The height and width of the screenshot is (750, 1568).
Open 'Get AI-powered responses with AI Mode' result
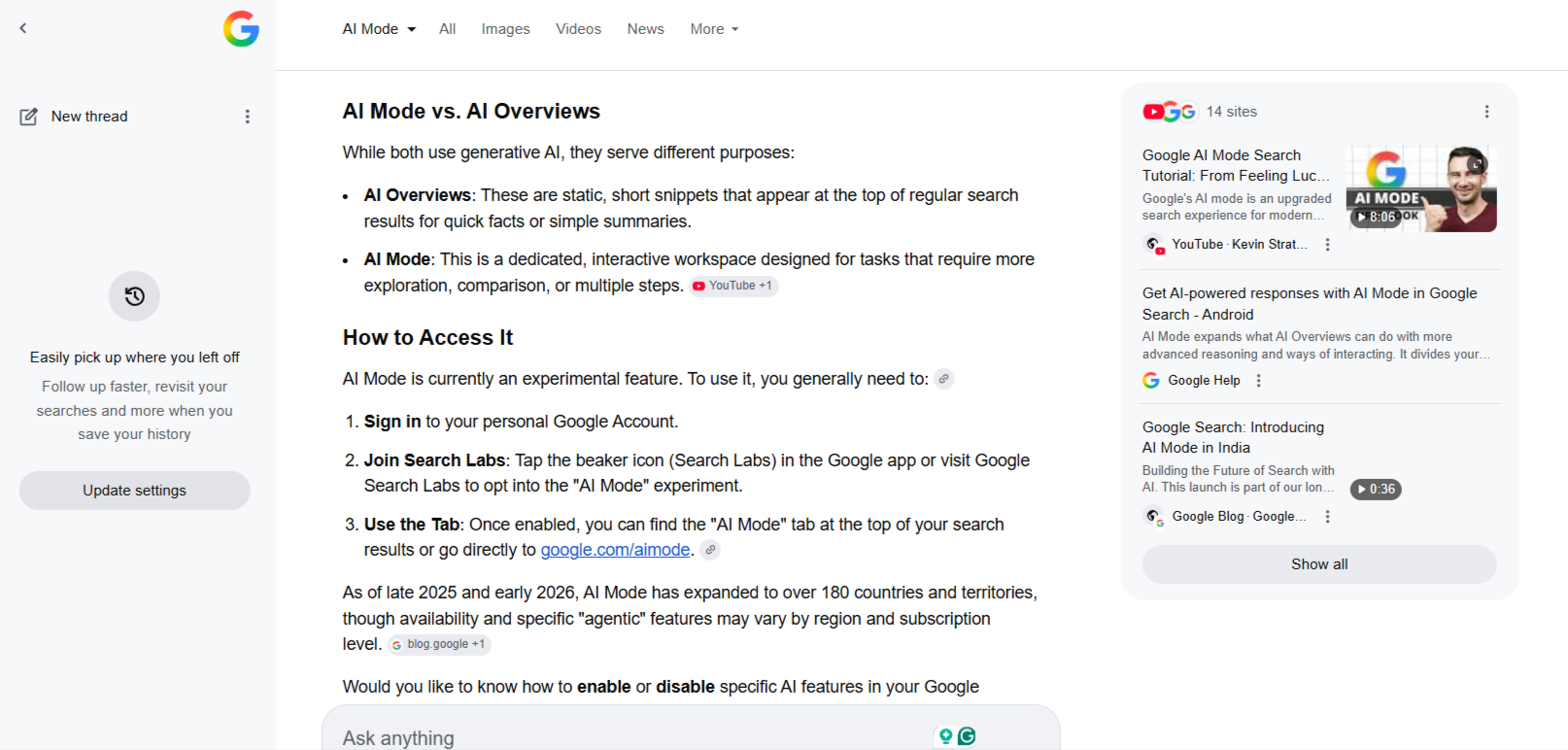tap(1310, 304)
